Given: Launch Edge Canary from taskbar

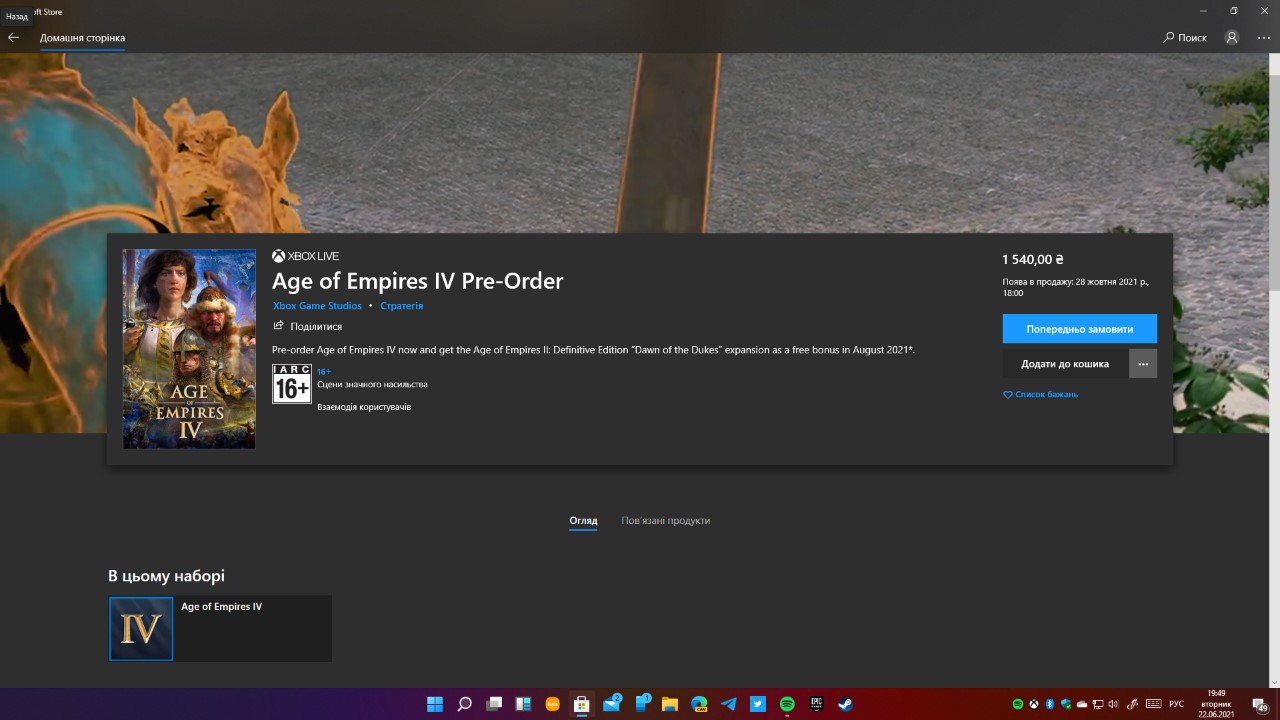Looking at the screenshot, I should pos(699,704).
